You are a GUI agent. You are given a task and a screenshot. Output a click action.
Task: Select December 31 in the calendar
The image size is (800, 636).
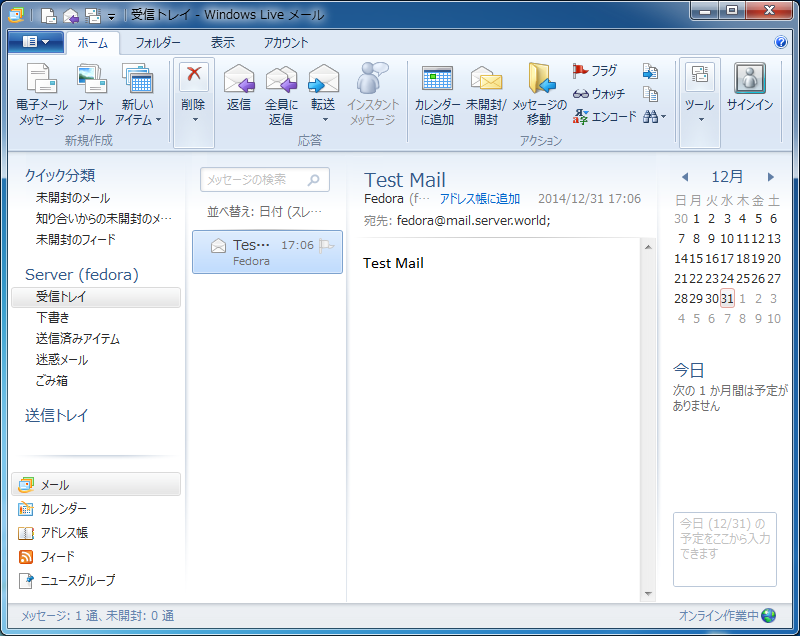(x=727, y=298)
